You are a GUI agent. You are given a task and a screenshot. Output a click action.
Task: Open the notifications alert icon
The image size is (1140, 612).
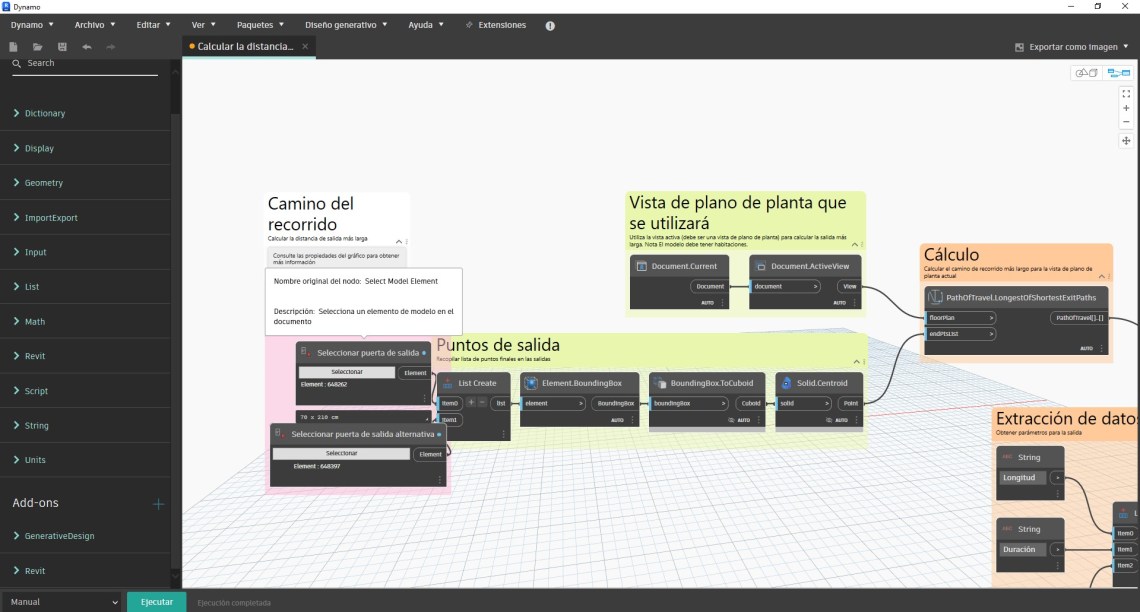click(550, 25)
